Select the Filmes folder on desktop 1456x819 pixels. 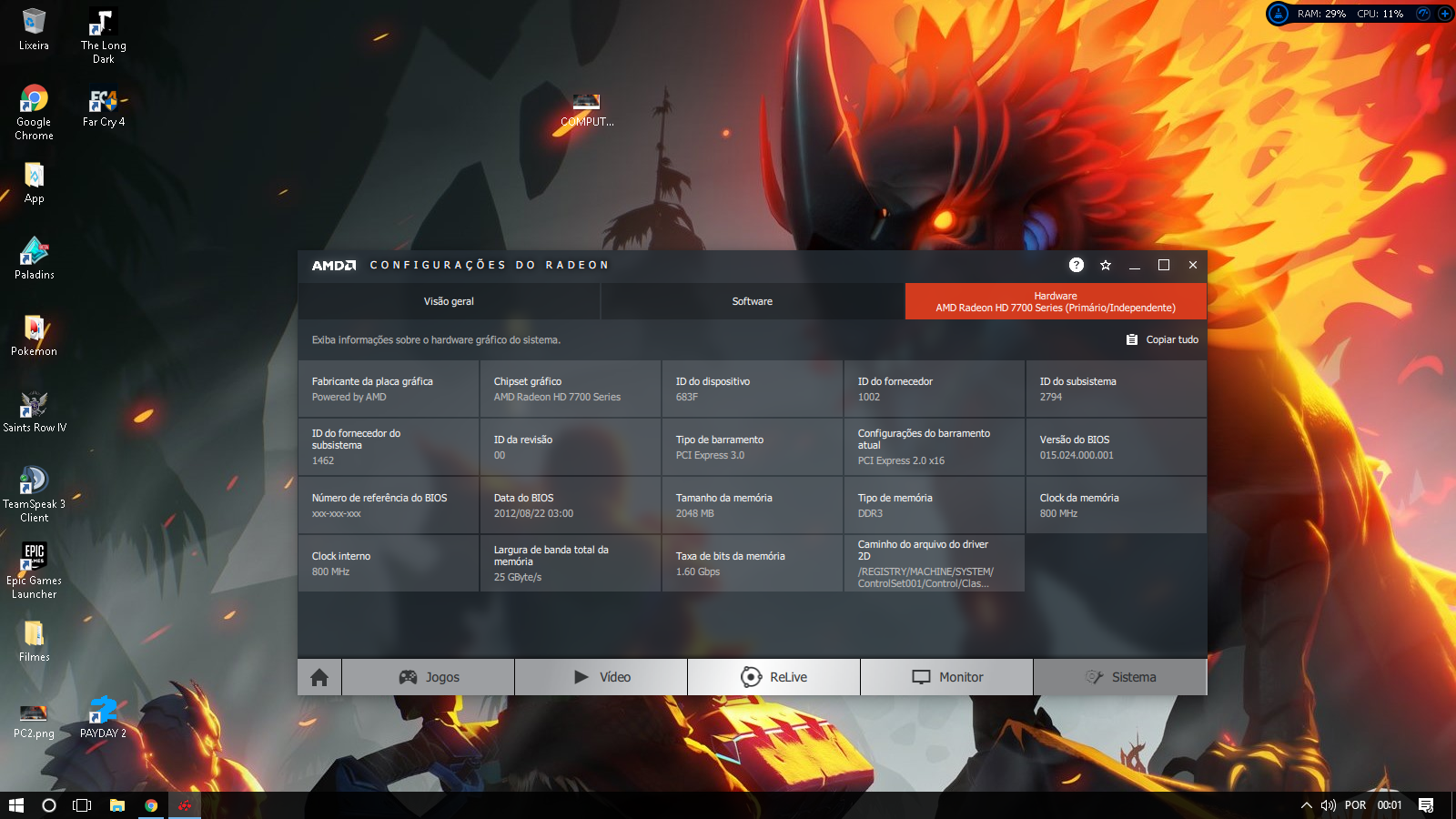click(x=34, y=642)
